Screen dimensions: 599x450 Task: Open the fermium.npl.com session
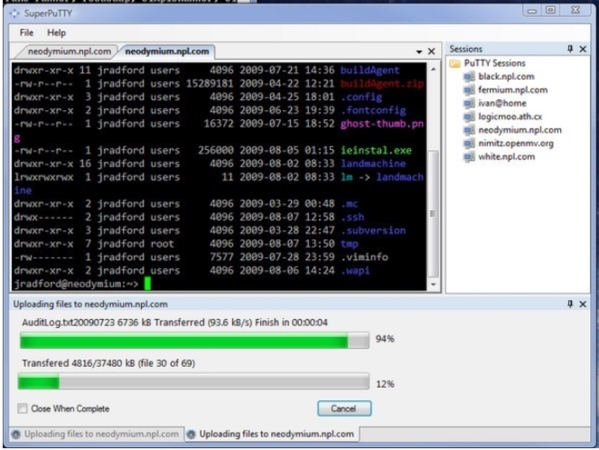click(513, 90)
